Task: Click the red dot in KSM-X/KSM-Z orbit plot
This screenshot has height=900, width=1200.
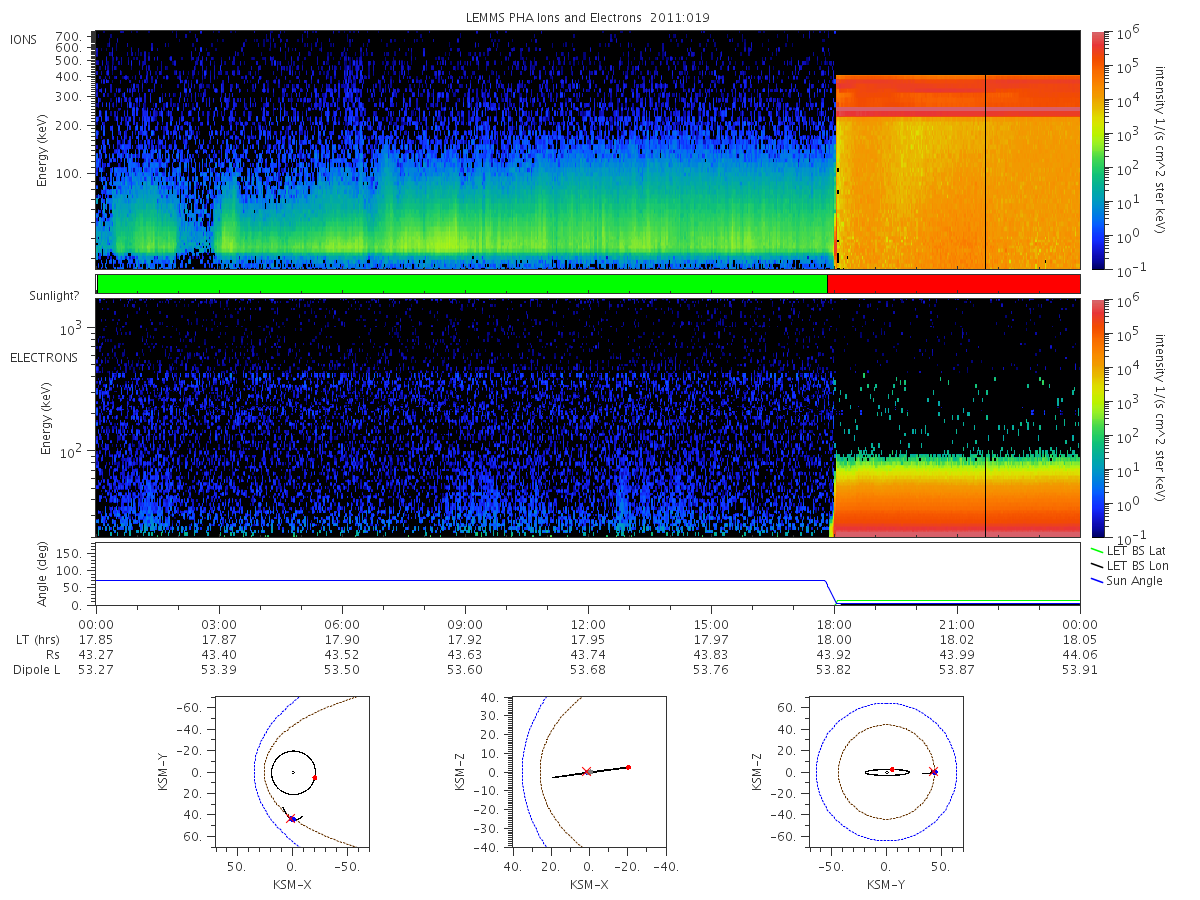Action: point(628,767)
